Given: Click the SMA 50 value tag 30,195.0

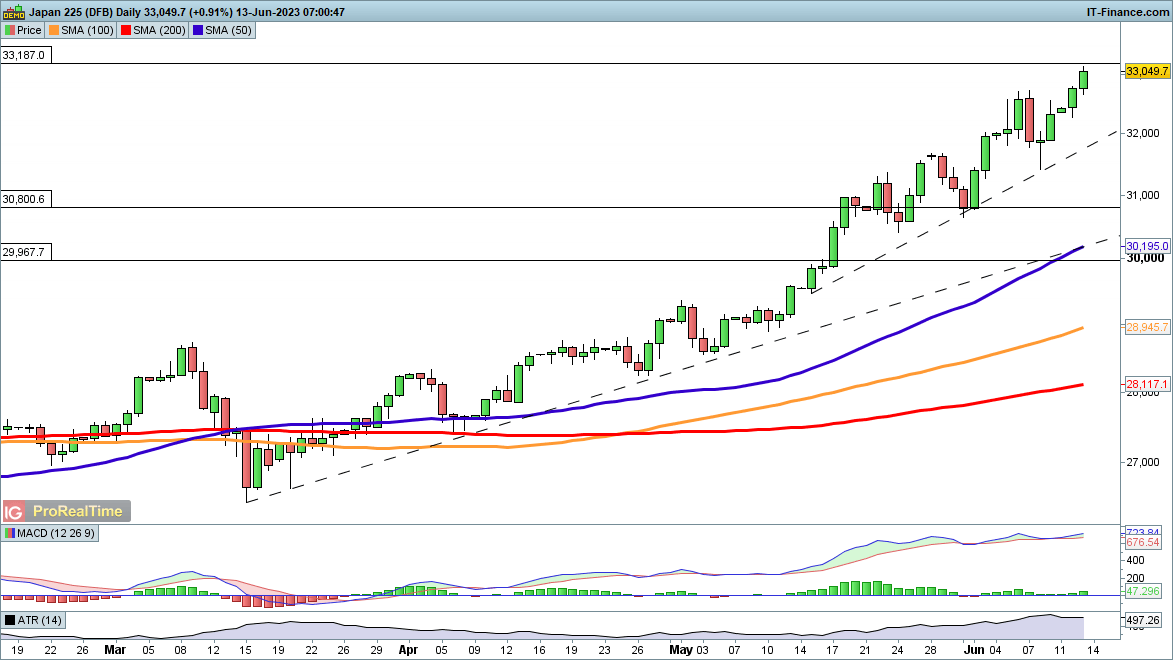Looking at the screenshot, I should [1147, 245].
